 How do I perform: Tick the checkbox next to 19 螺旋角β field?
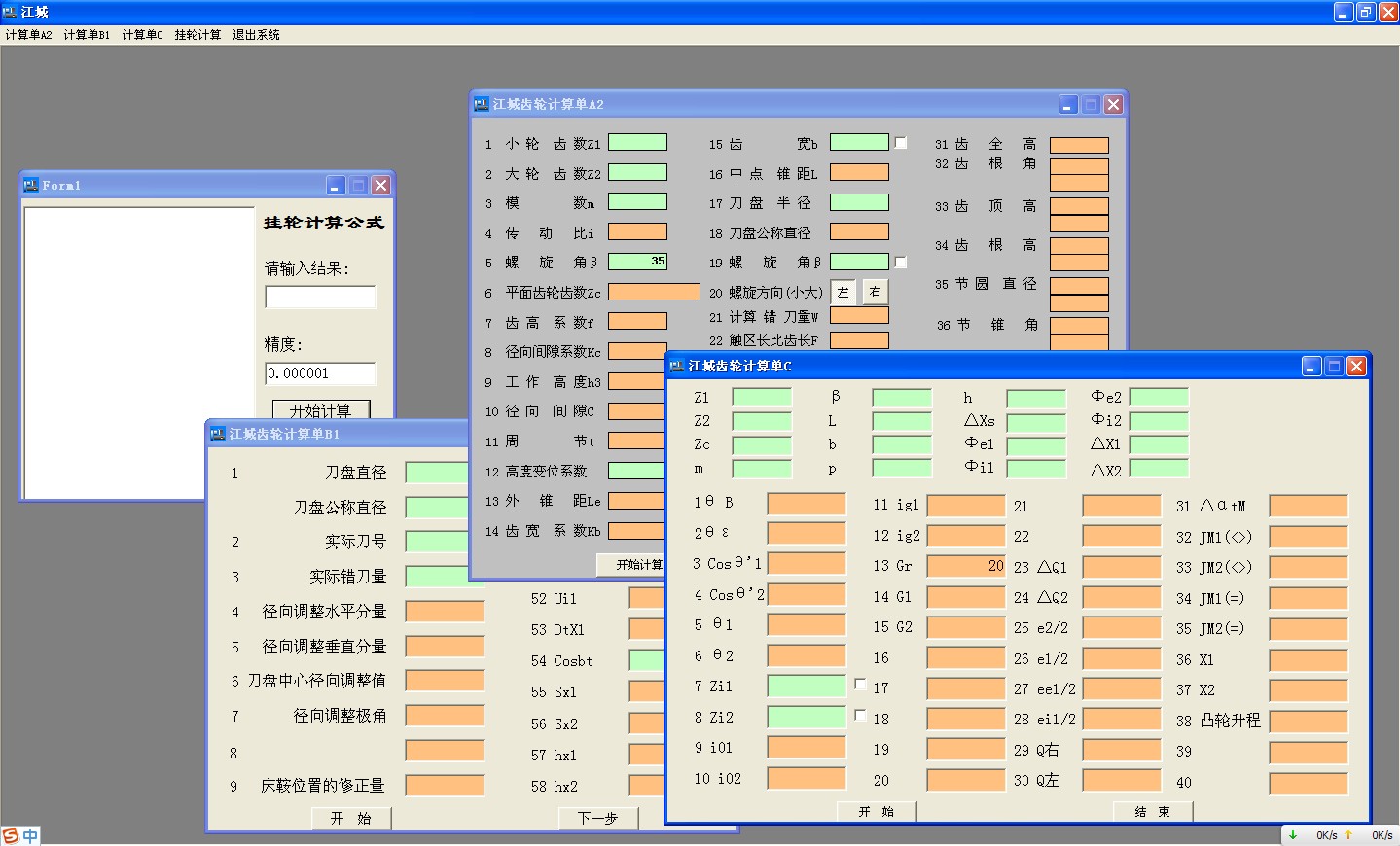click(x=901, y=263)
